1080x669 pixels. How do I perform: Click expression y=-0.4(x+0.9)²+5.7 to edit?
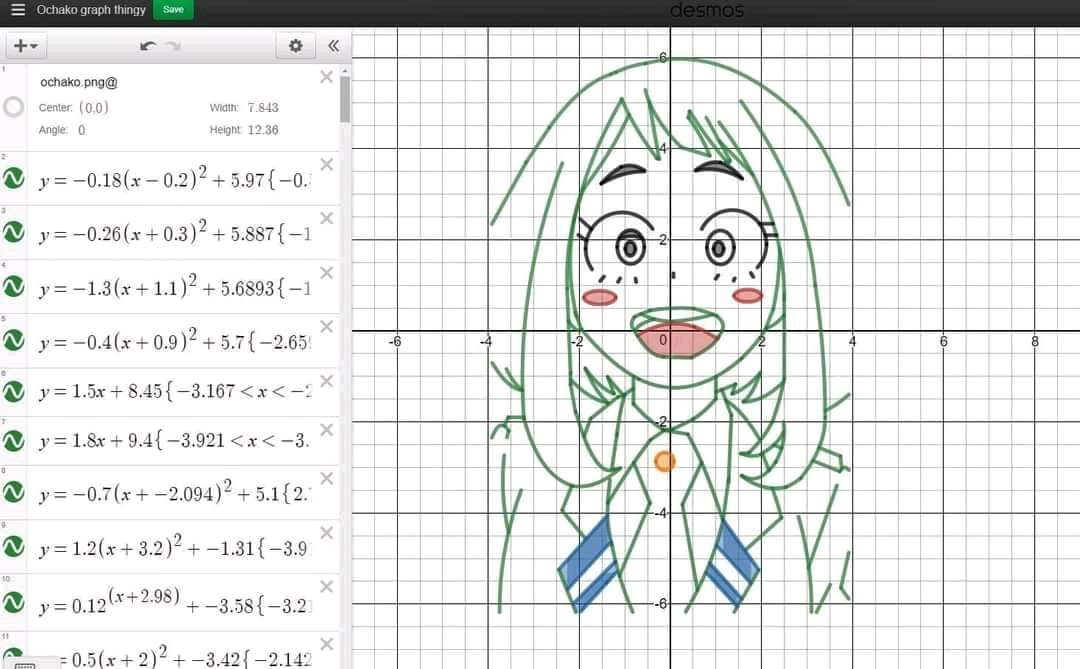point(175,340)
